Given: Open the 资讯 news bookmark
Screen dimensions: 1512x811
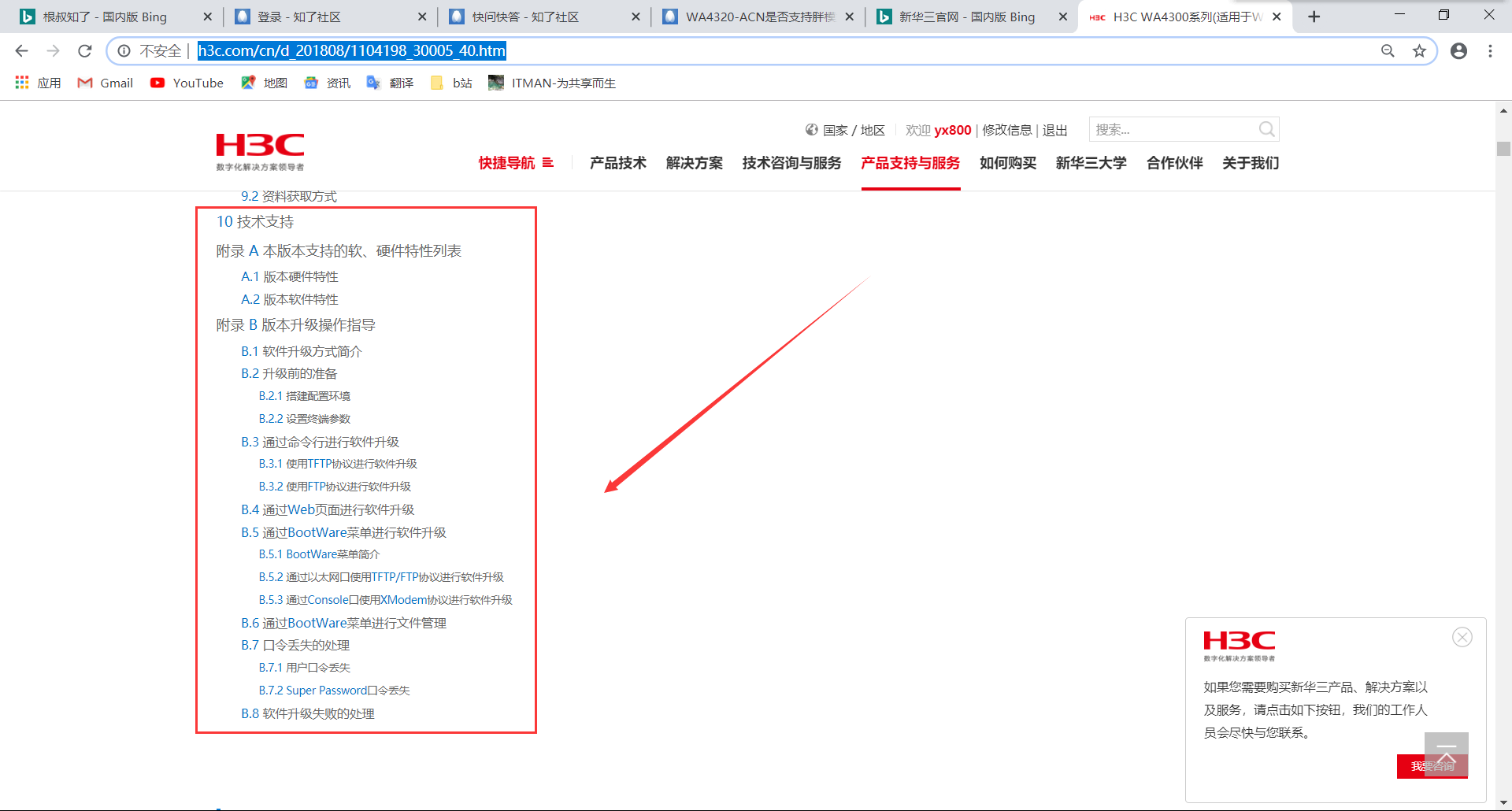Looking at the screenshot, I should pos(327,83).
